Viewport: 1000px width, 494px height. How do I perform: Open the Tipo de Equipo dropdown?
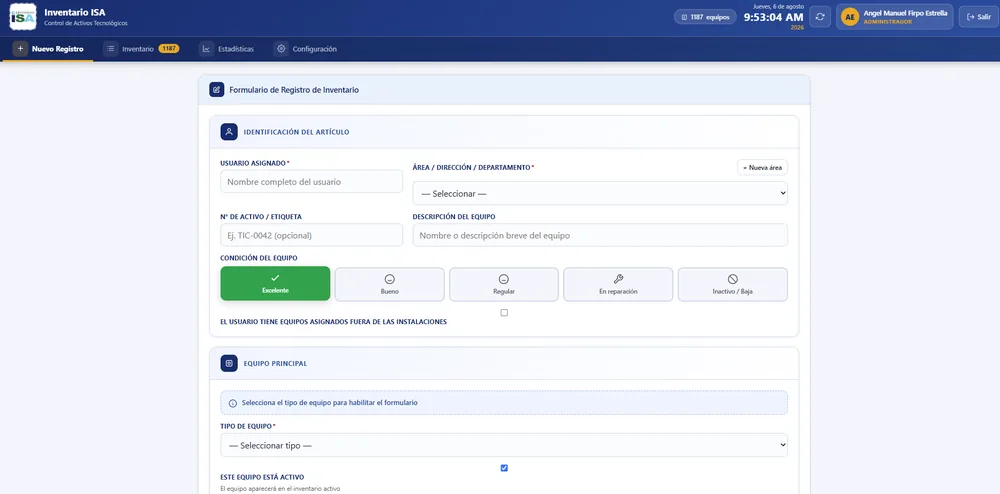coord(504,445)
